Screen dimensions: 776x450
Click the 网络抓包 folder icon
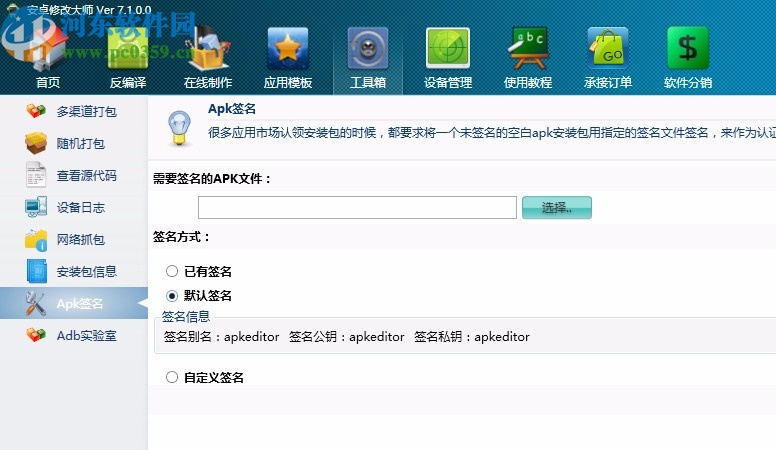point(36,240)
